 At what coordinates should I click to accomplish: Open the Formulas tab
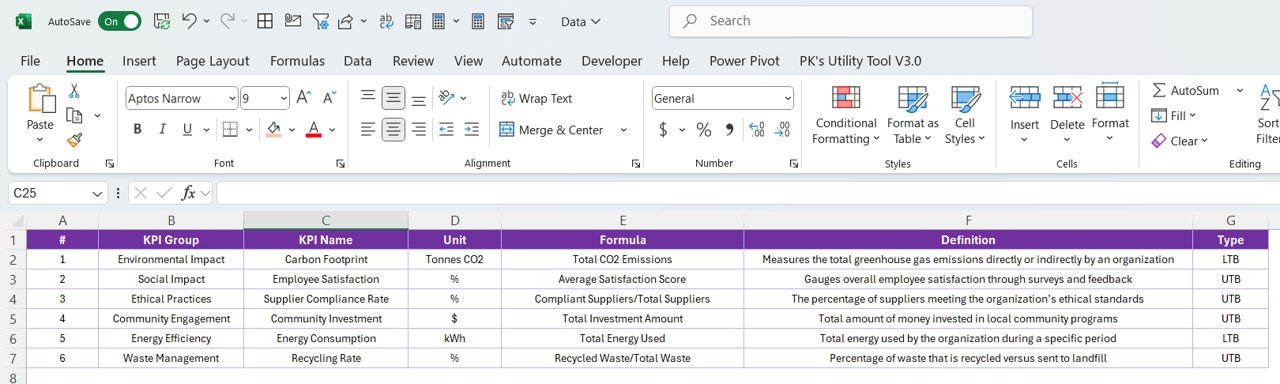coord(298,61)
